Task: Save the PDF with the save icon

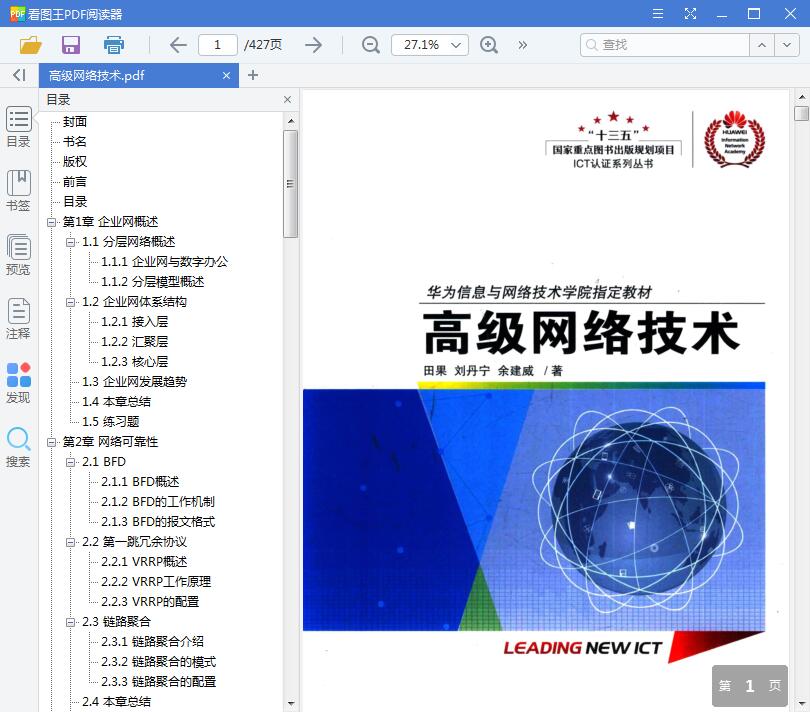Action: 70,45
